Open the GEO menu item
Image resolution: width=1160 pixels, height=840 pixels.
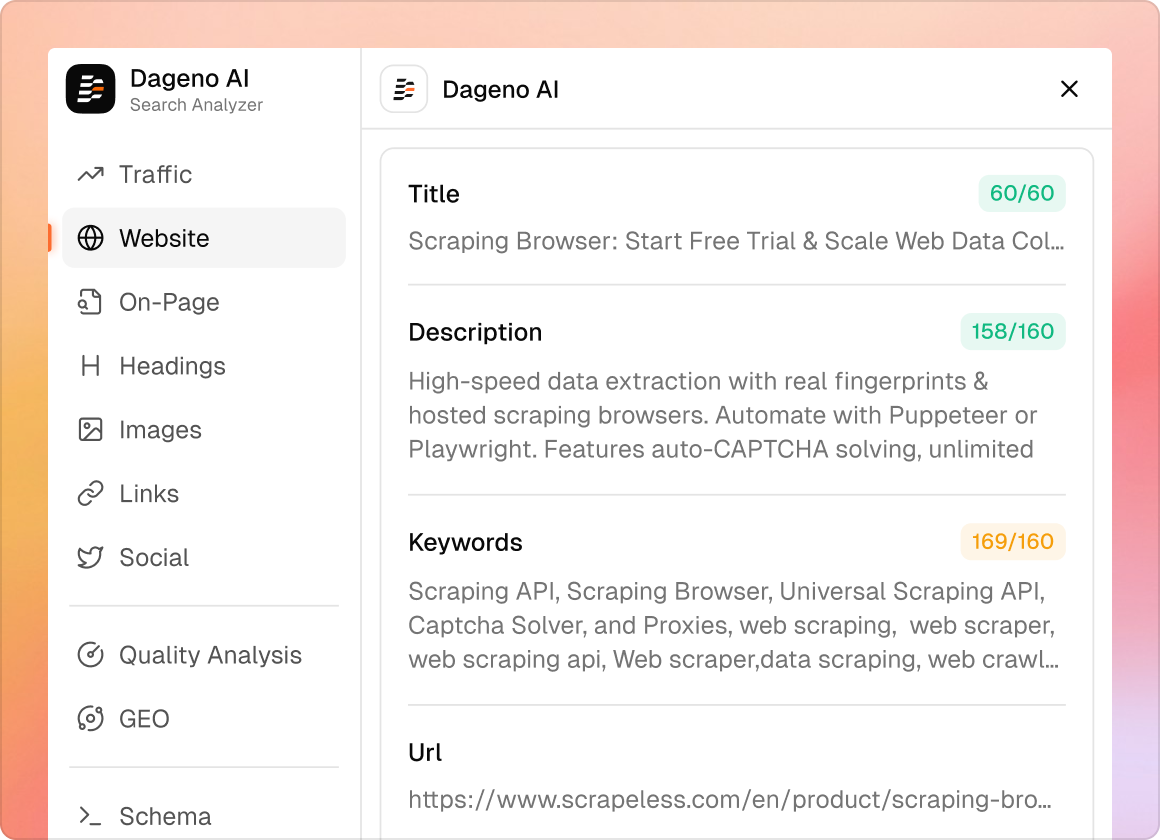pos(144,719)
